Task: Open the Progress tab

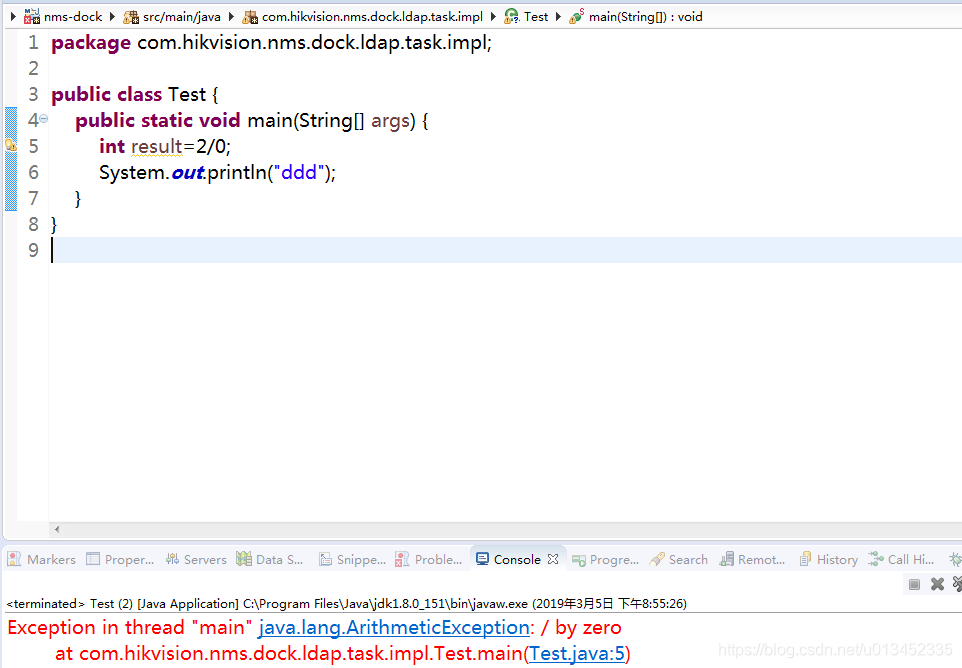Action: point(606,559)
